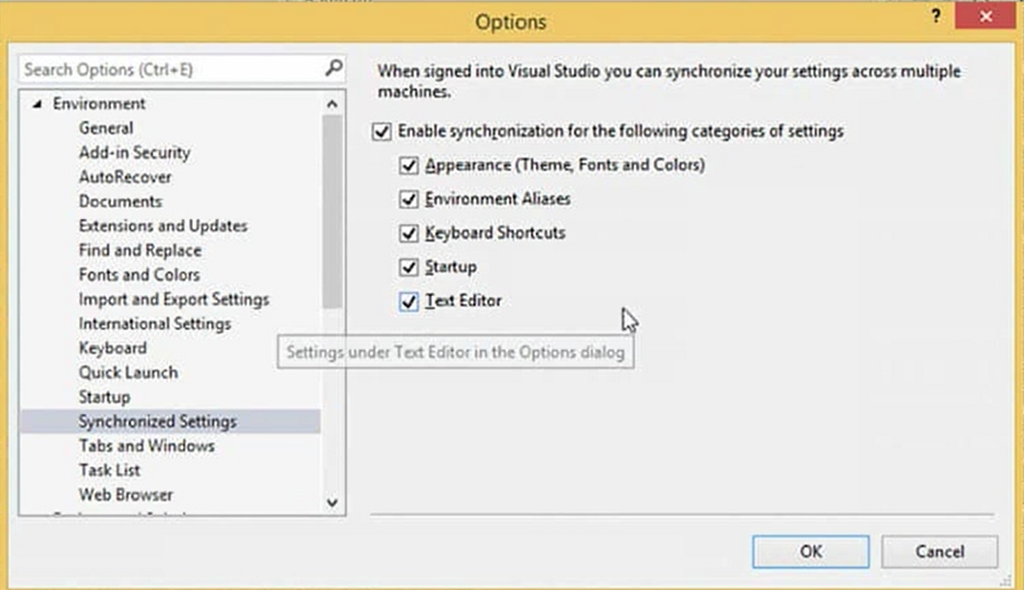Select Fonts and Colors in tree
1024x590 pixels.
(139, 275)
